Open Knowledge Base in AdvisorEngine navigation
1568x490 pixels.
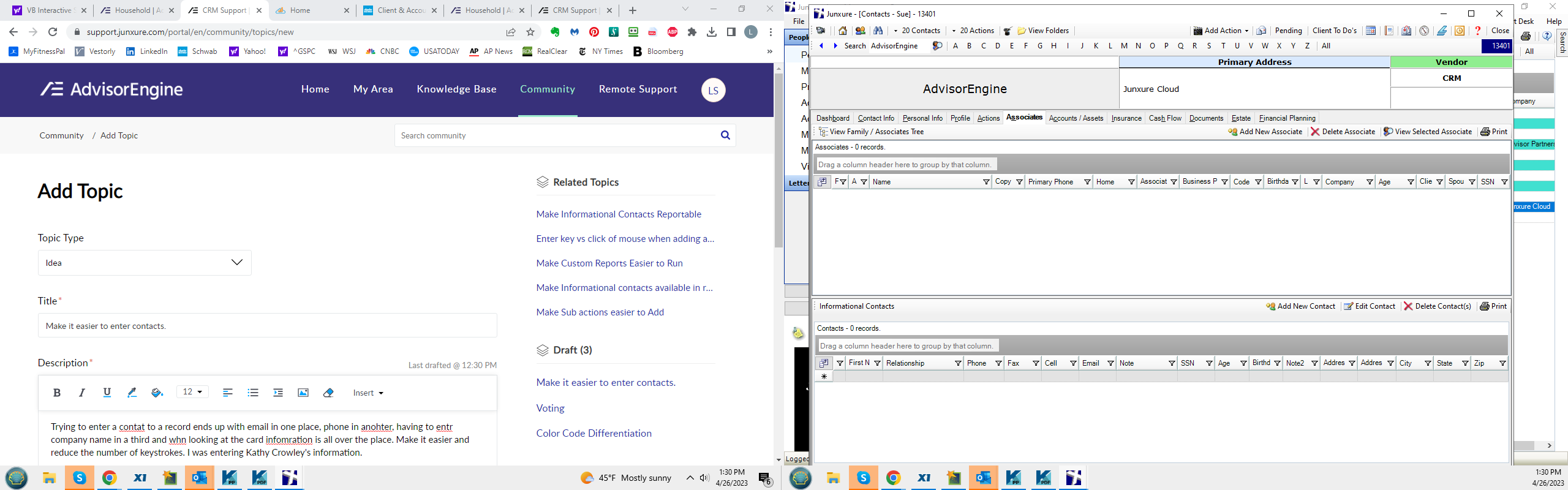[x=456, y=89]
